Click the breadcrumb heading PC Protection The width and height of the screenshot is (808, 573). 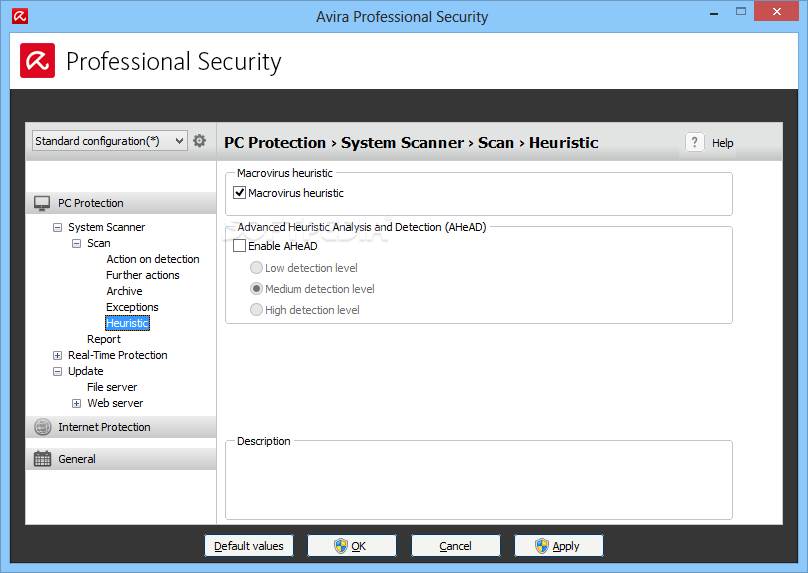coord(275,143)
